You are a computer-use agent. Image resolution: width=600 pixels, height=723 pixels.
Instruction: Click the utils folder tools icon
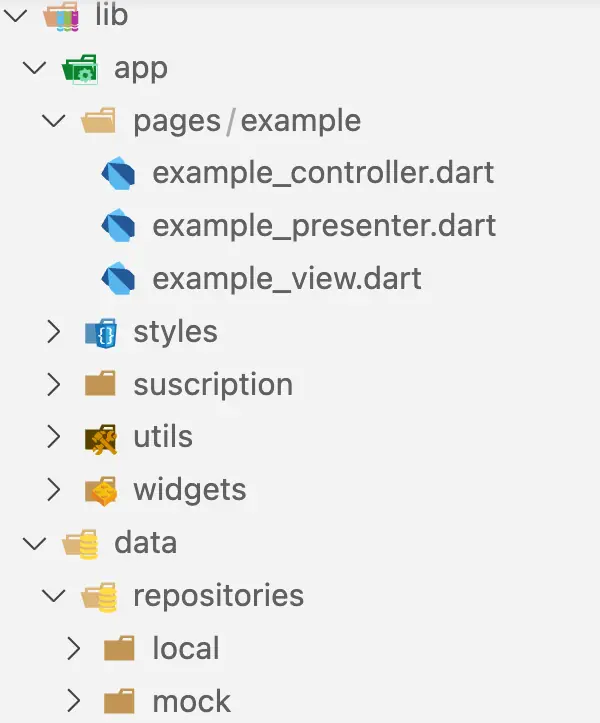coord(100,437)
